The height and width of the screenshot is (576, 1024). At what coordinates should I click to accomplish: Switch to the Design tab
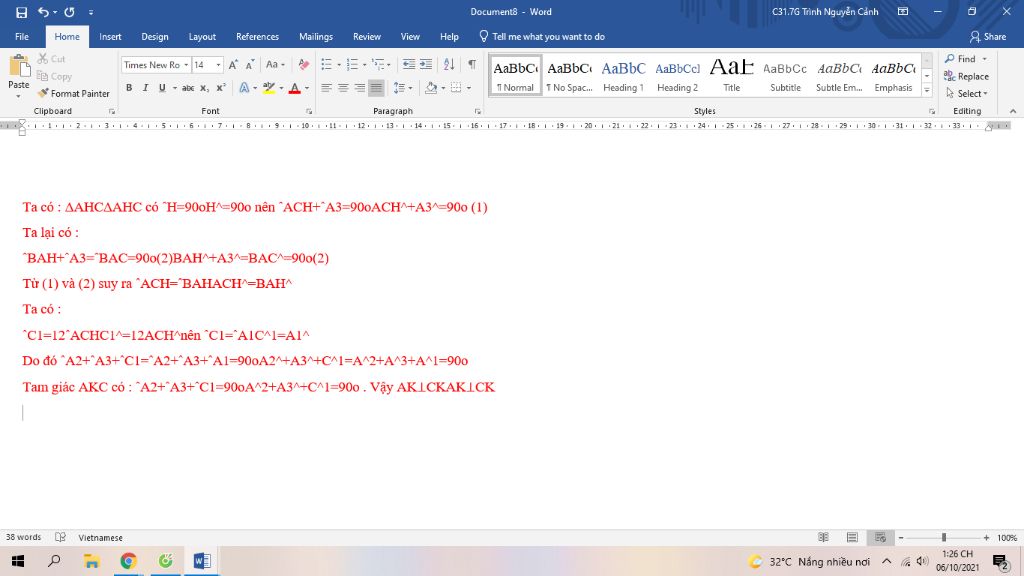155,37
